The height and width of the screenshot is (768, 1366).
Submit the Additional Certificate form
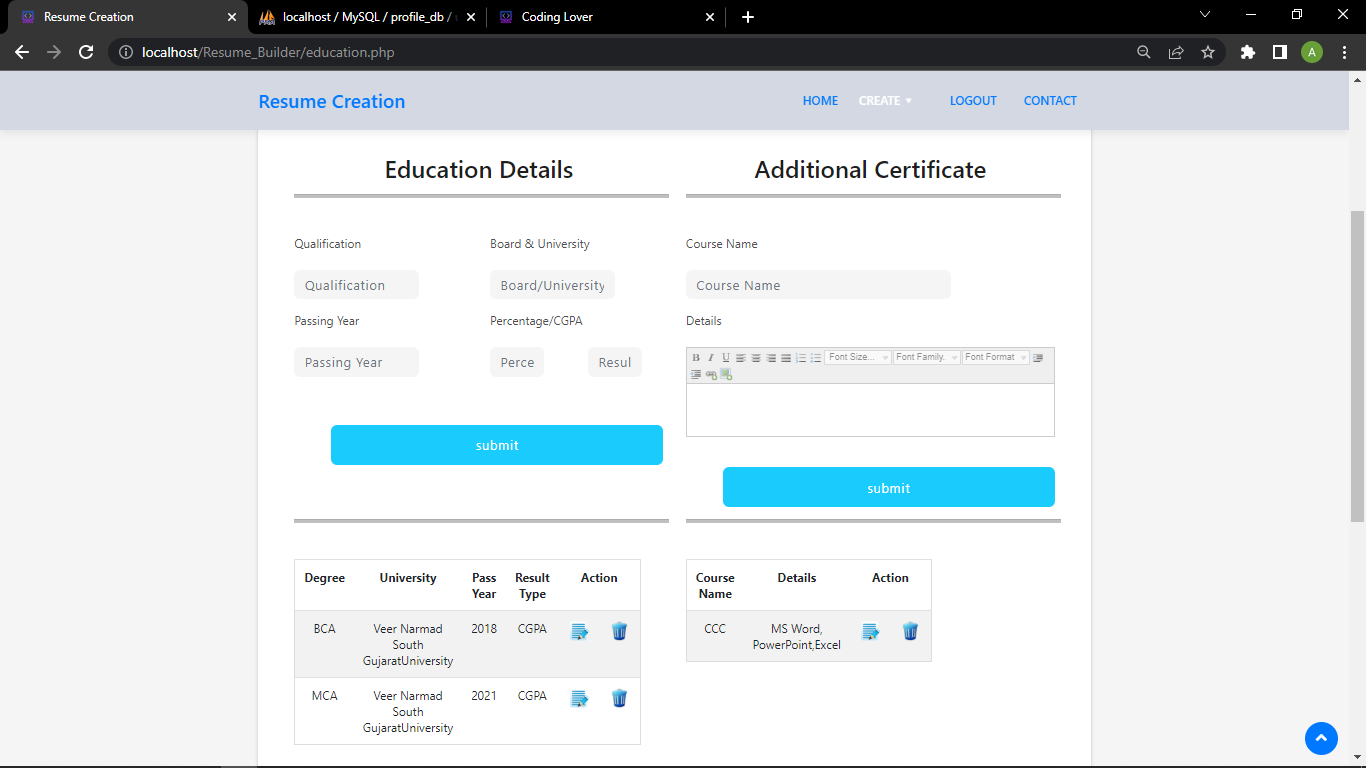[x=889, y=487]
